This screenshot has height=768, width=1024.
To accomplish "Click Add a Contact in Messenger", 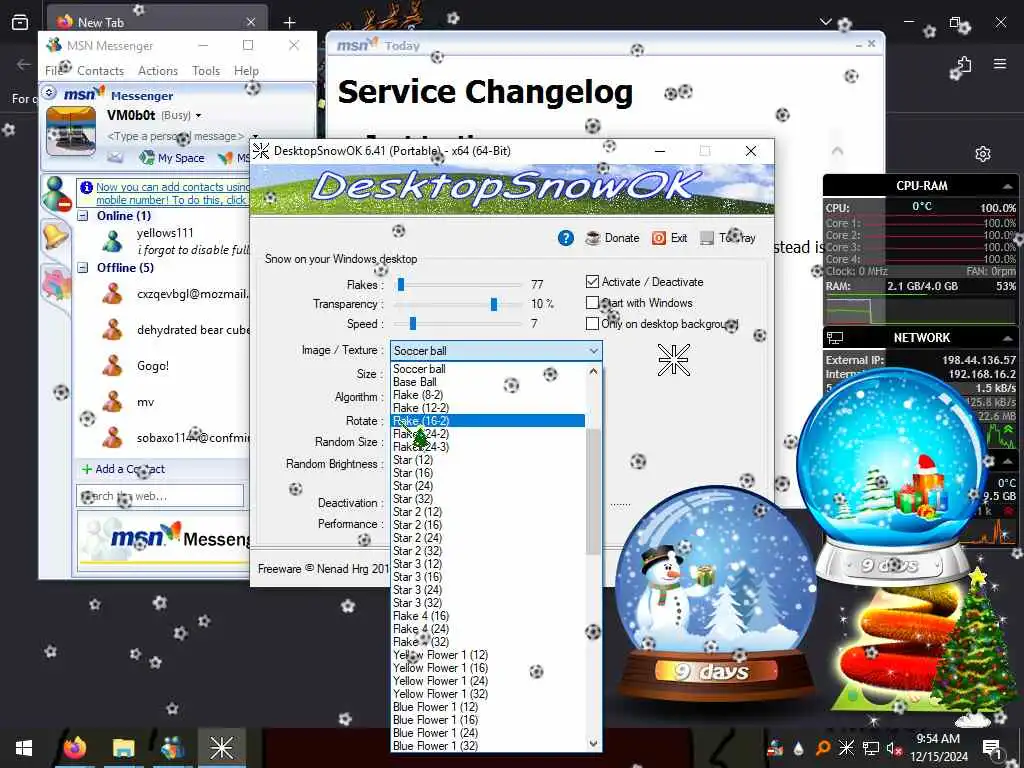I will click(x=130, y=469).
